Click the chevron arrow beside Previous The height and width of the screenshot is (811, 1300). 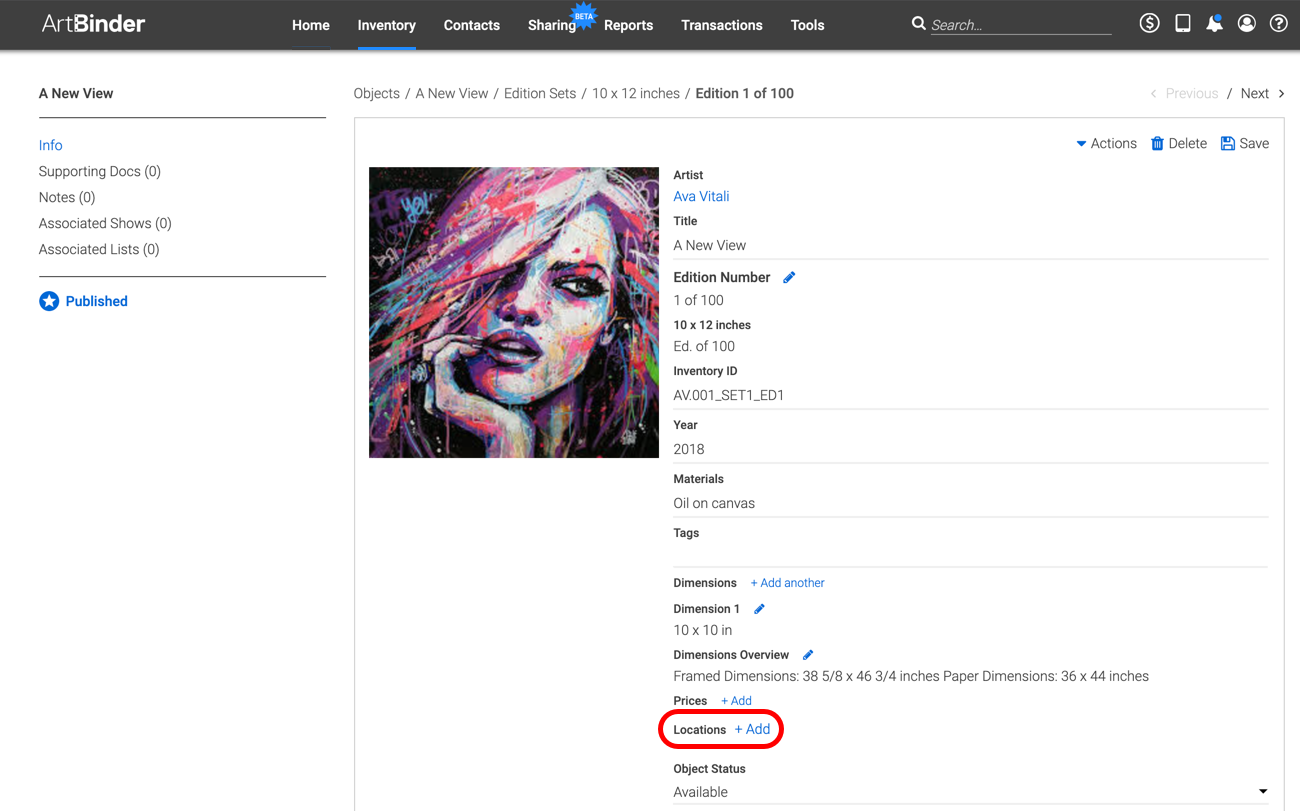(x=1153, y=93)
